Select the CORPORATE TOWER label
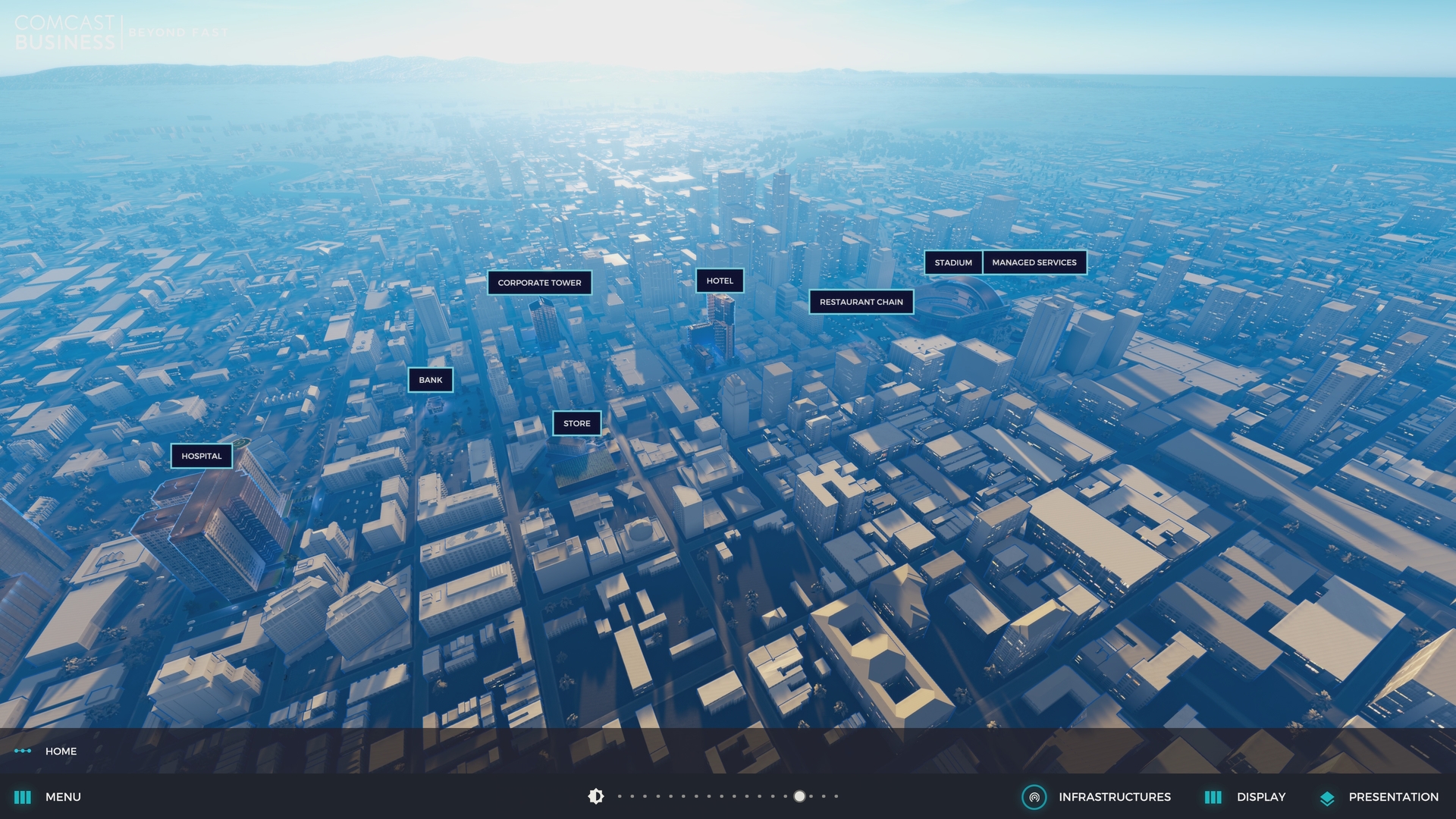 (539, 283)
